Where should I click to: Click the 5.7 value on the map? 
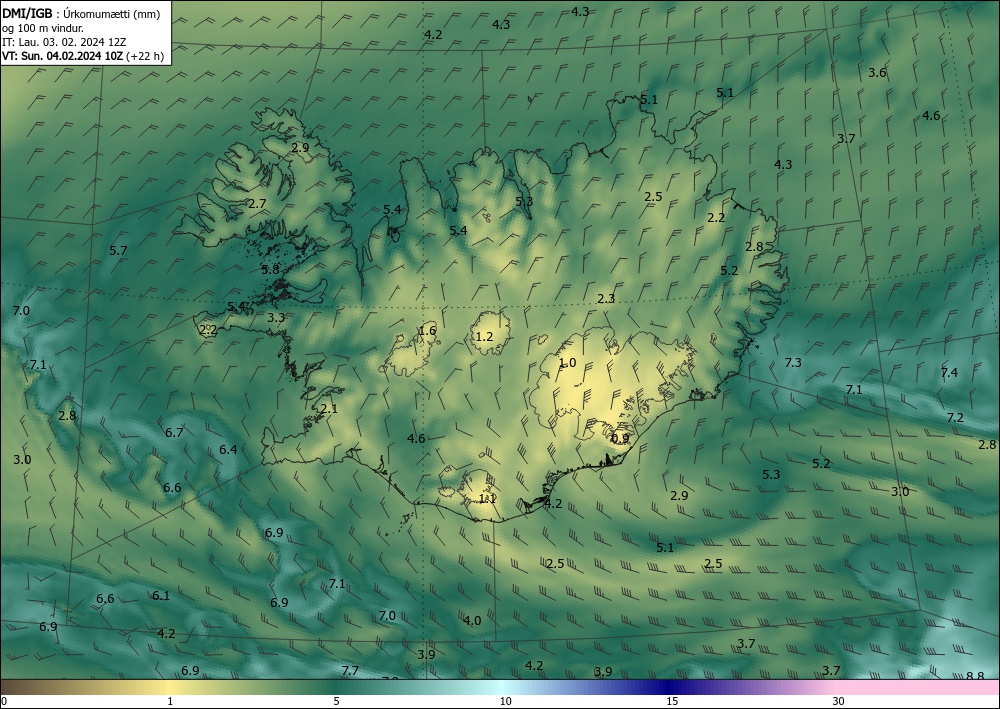tap(118, 251)
